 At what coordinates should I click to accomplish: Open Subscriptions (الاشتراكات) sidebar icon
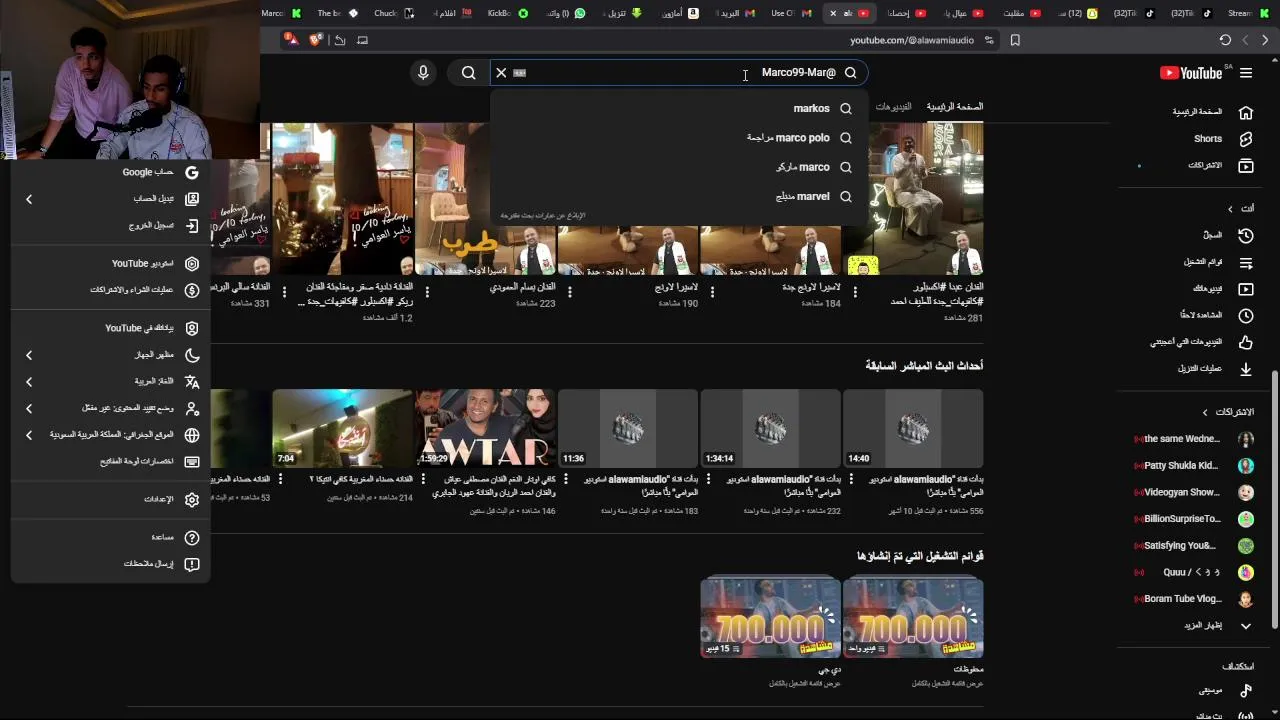1246,165
